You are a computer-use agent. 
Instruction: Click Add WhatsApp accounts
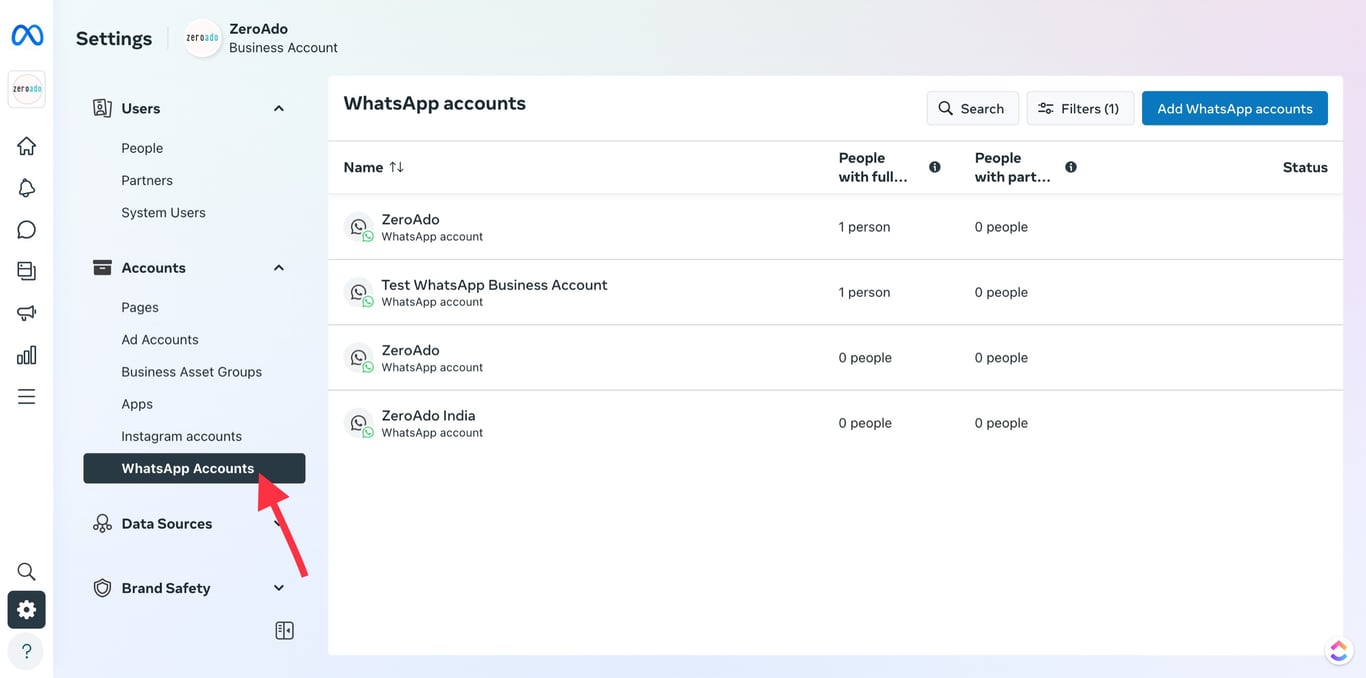point(1234,108)
